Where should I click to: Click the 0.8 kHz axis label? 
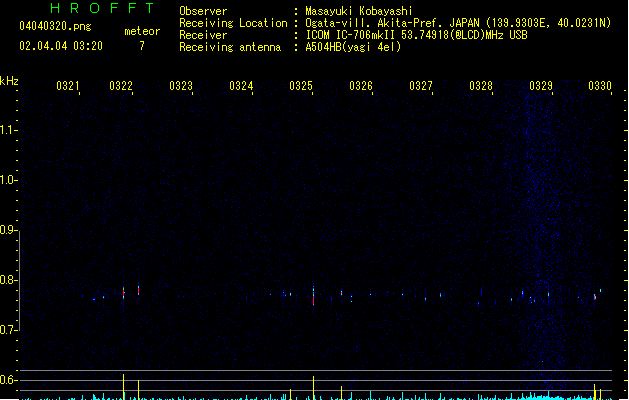[x=8, y=280]
